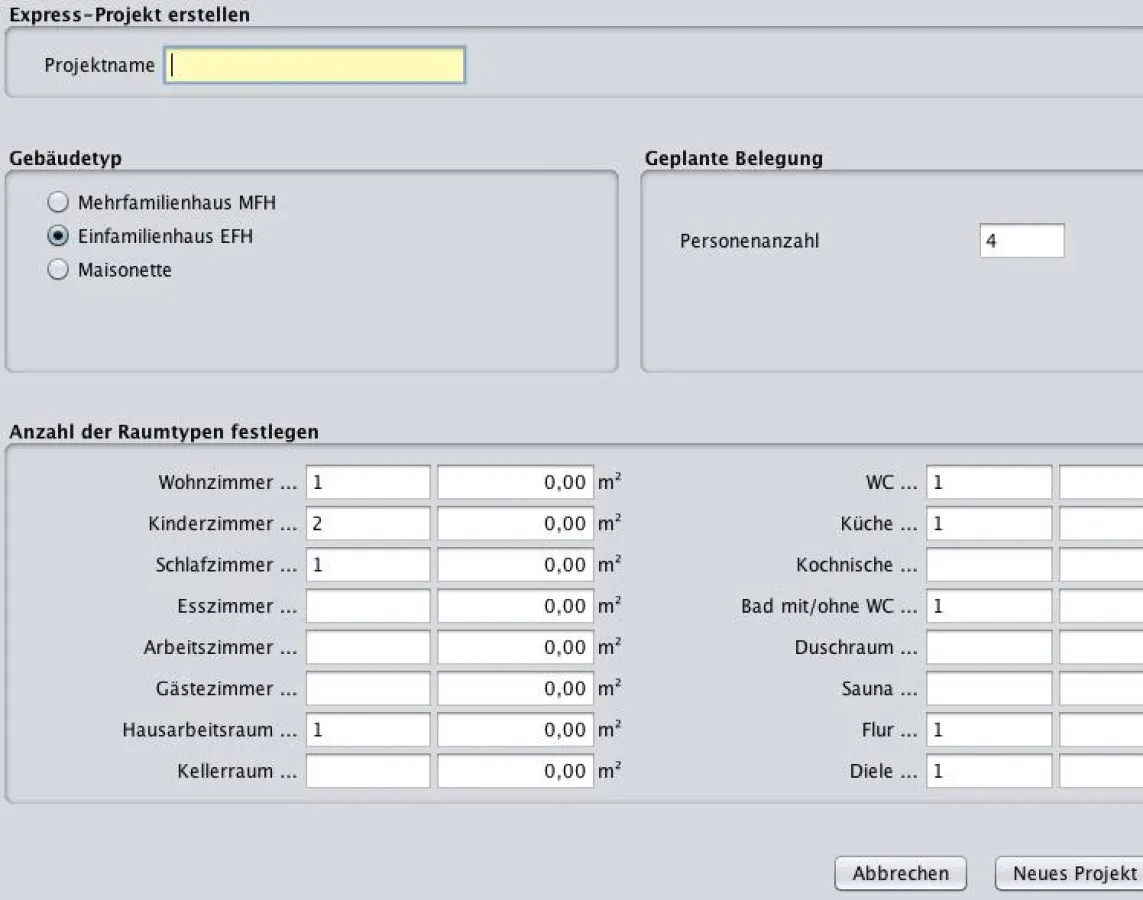Focus the Esszimmer count field
This screenshot has width=1143, height=900.
tap(368, 606)
